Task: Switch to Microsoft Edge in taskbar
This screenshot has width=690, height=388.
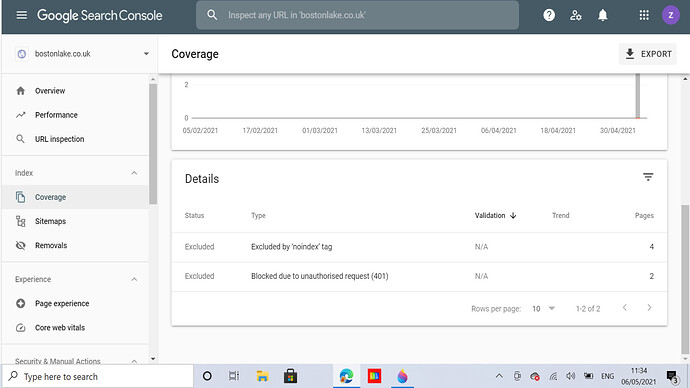Action: [x=346, y=376]
